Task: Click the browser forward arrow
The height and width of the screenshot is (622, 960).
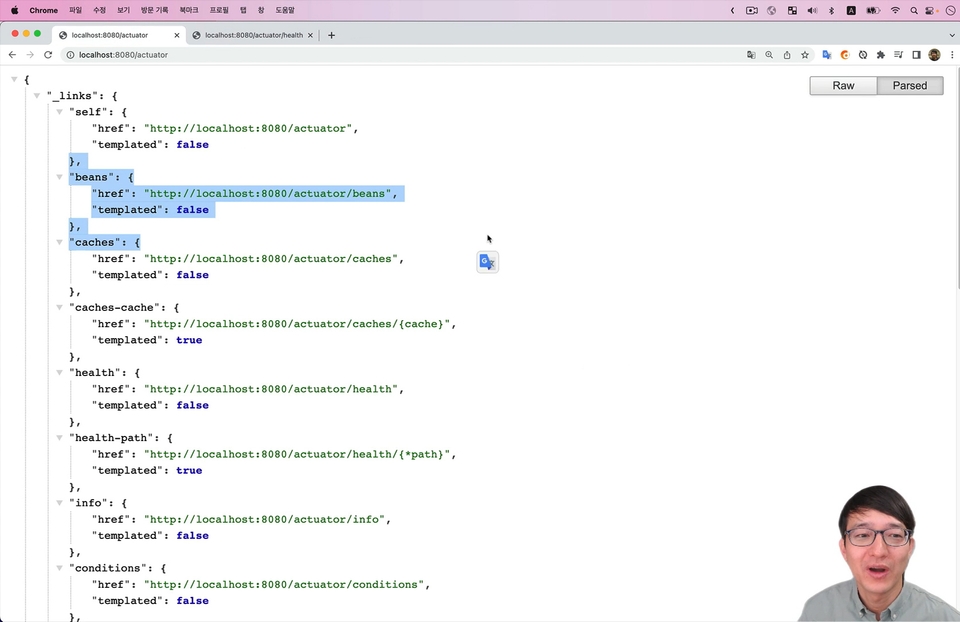Action: [30, 54]
